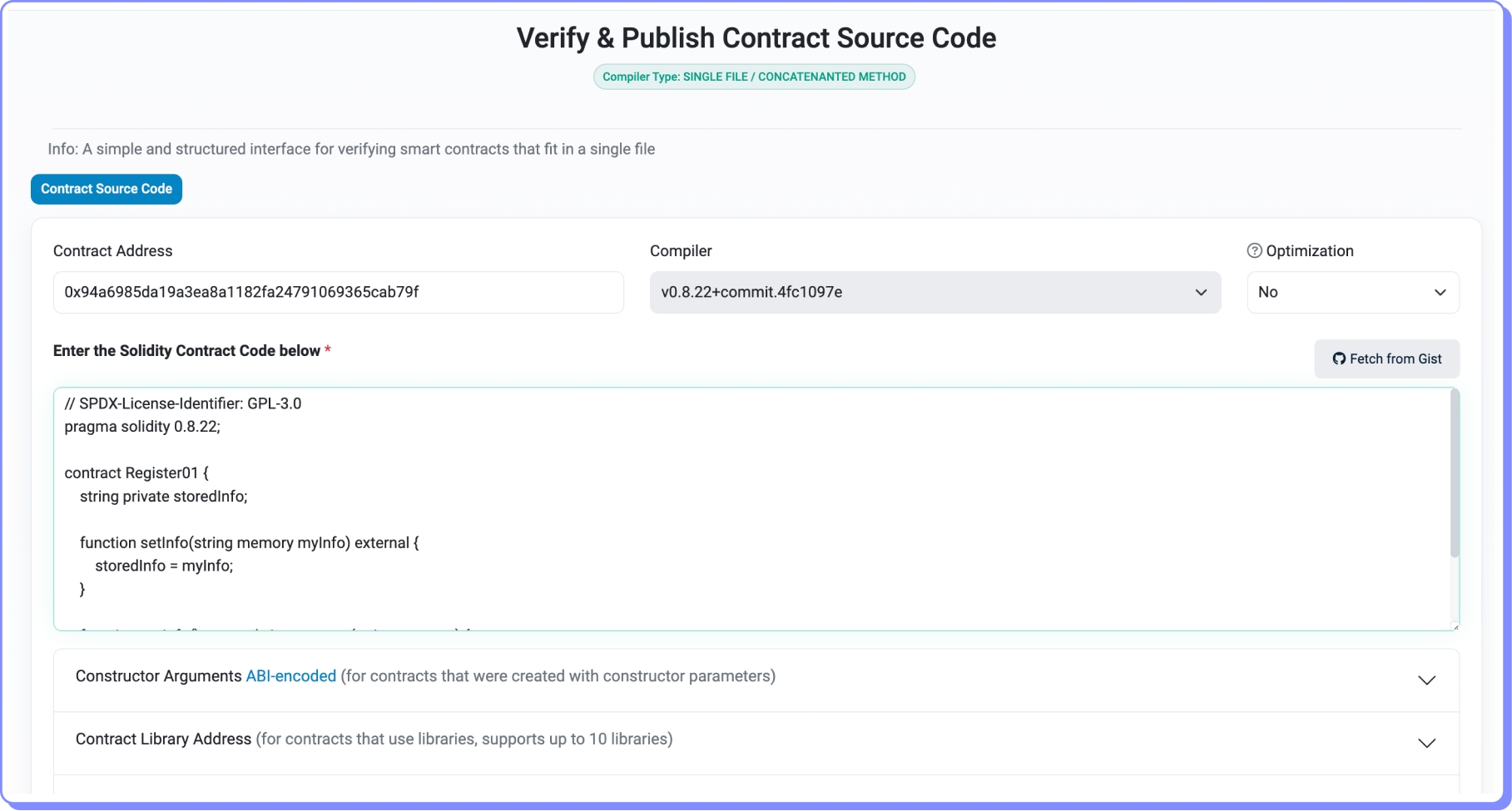This screenshot has height=811, width=1512.
Task: Expand Constructor Arguments using its chevron
Action: [1426, 680]
